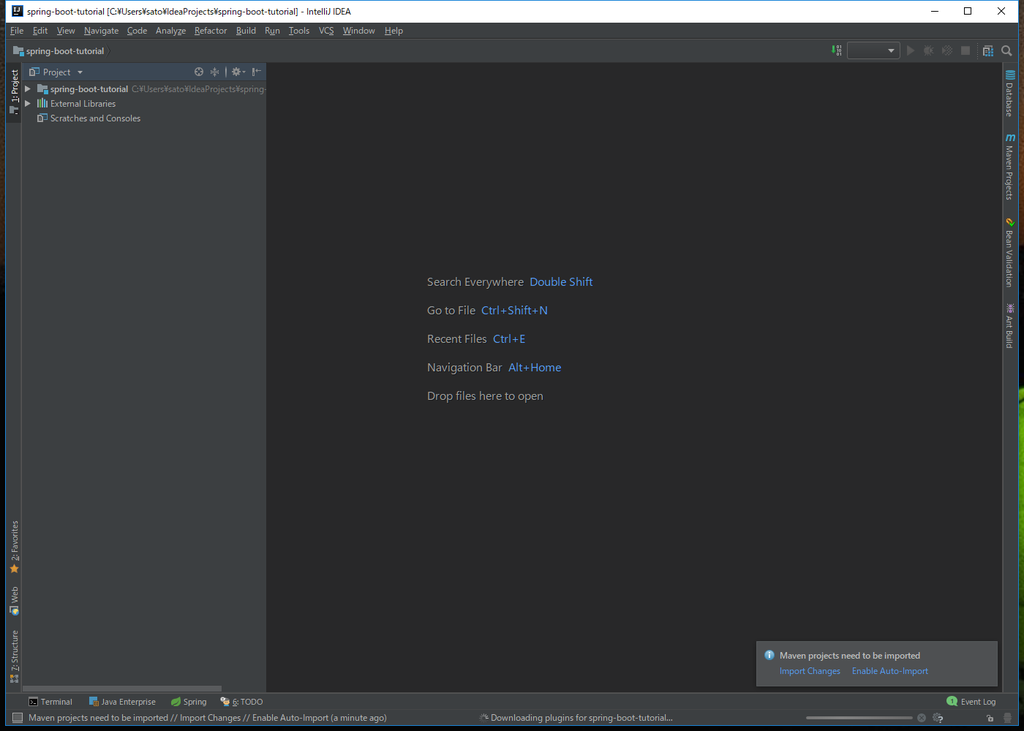Click the Build Project binary arrow icon
Viewport: 1024px width, 731px height.
[x=837, y=50]
